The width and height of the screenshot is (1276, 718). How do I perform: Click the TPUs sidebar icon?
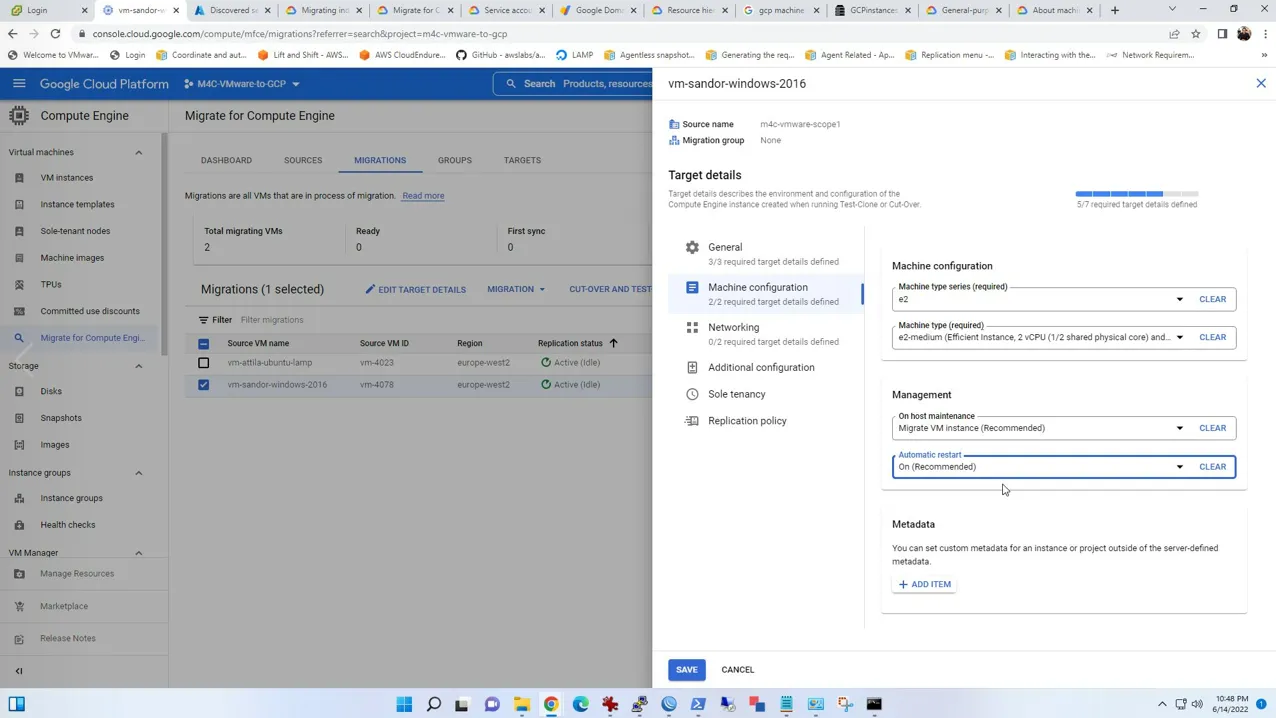tap(19, 285)
